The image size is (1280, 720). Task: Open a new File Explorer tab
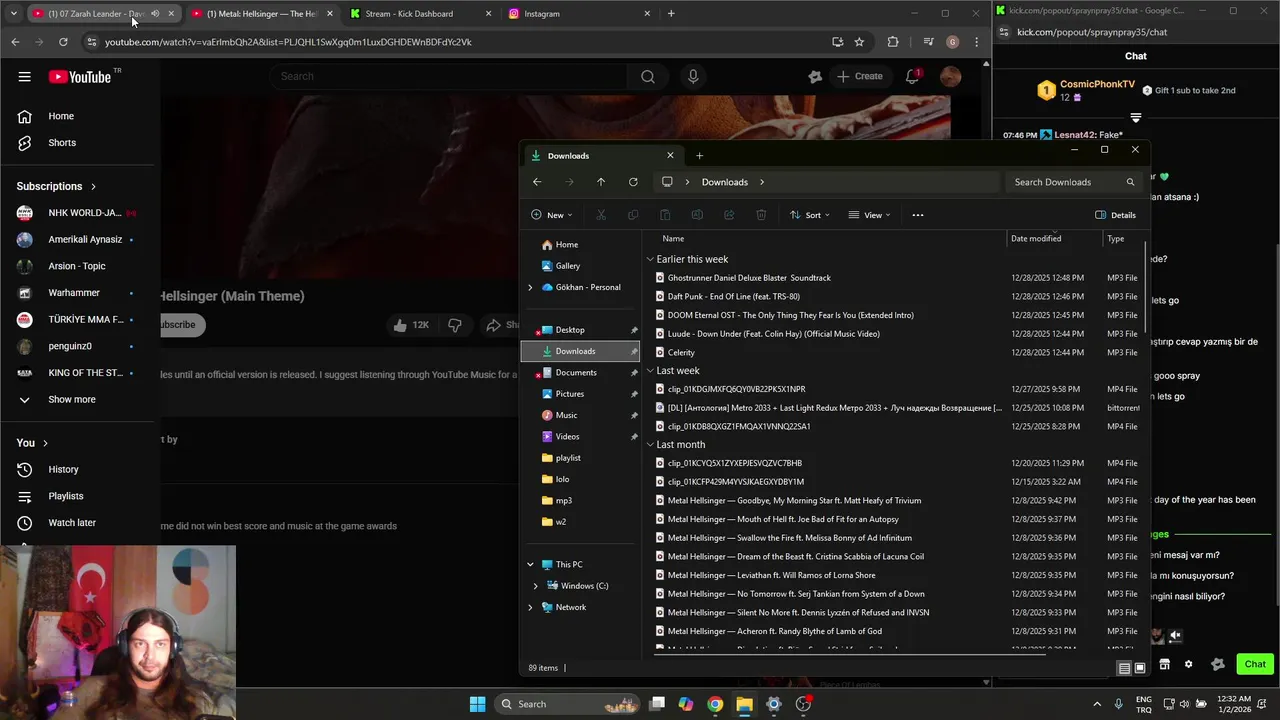[x=699, y=155]
